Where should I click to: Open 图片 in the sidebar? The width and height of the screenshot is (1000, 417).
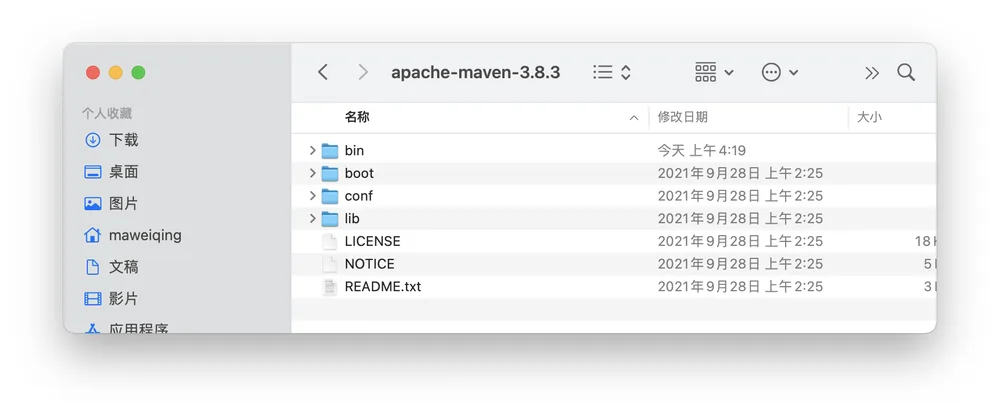point(124,203)
